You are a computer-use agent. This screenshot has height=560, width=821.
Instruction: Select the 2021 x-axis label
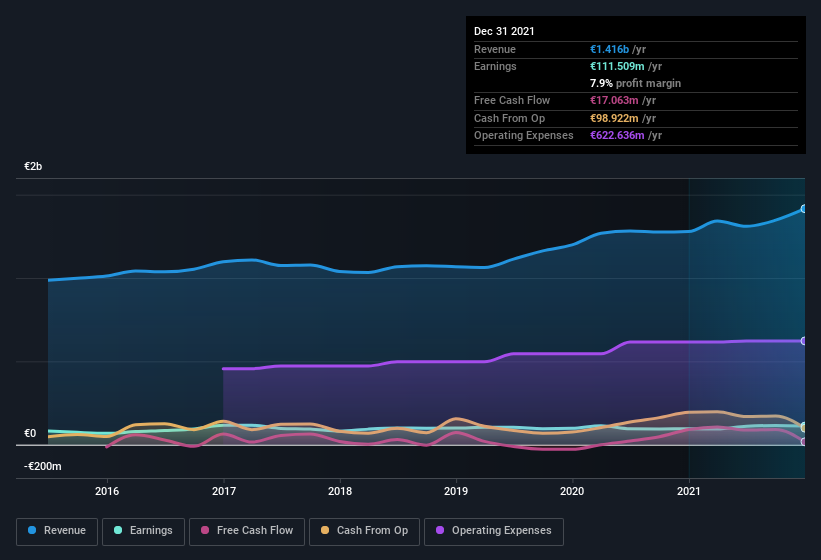tap(689, 491)
